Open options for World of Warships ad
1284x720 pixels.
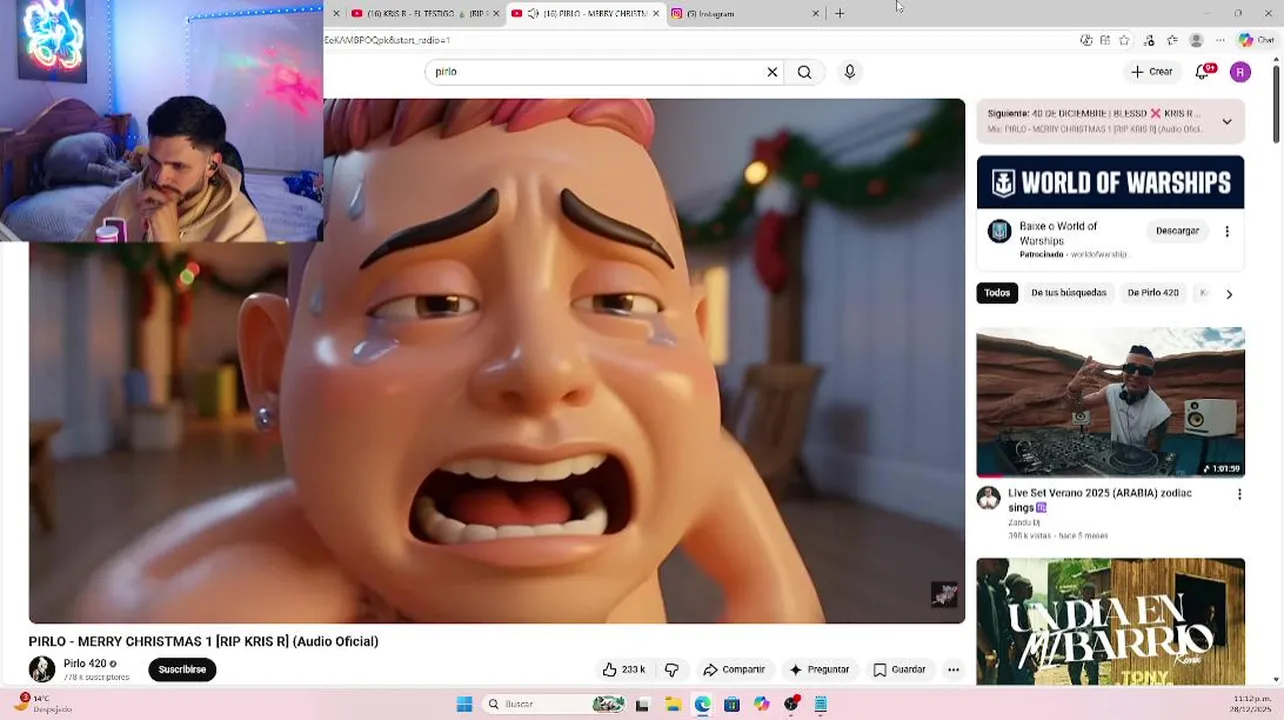(x=1227, y=231)
